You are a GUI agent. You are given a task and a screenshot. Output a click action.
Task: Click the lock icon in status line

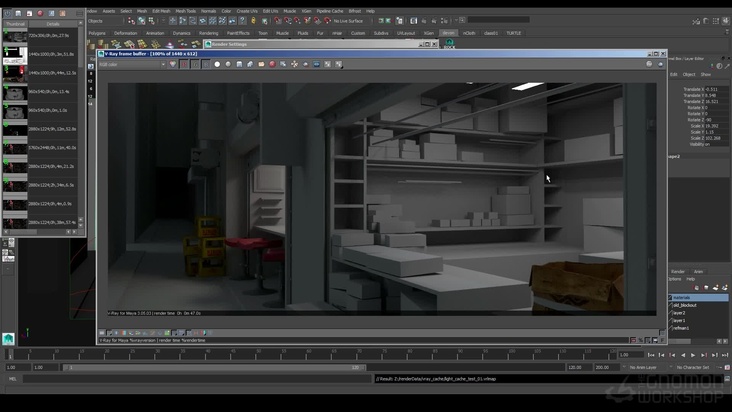(253, 21)
